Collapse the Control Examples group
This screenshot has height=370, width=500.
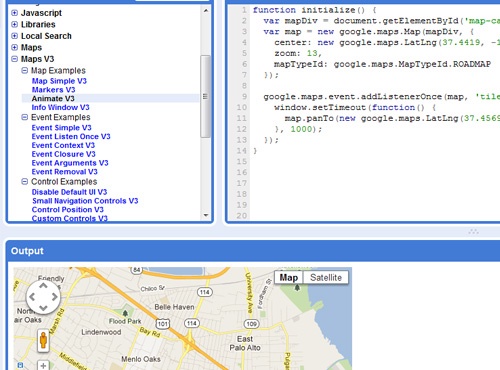coord(25,181)
